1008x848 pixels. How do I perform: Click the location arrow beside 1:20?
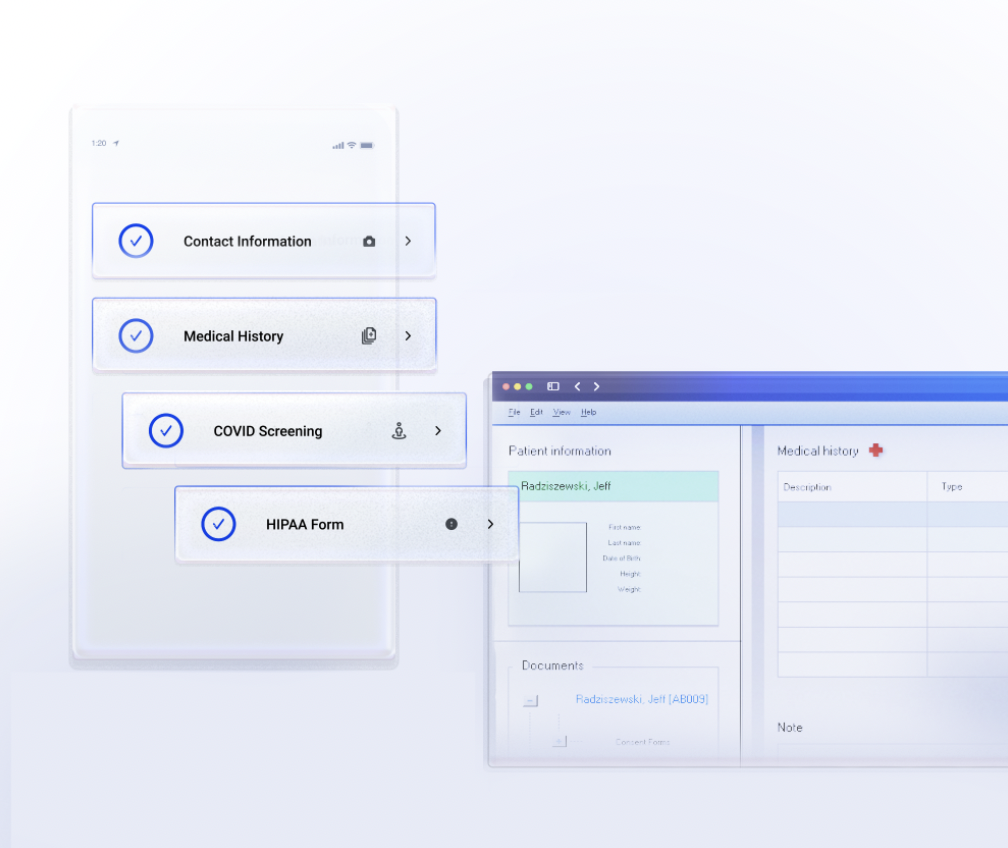pos(116,143)
